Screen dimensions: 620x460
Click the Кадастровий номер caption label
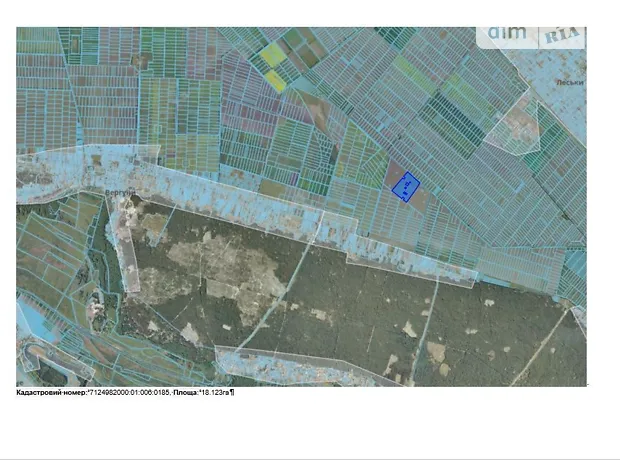click(x=51, y=393)
